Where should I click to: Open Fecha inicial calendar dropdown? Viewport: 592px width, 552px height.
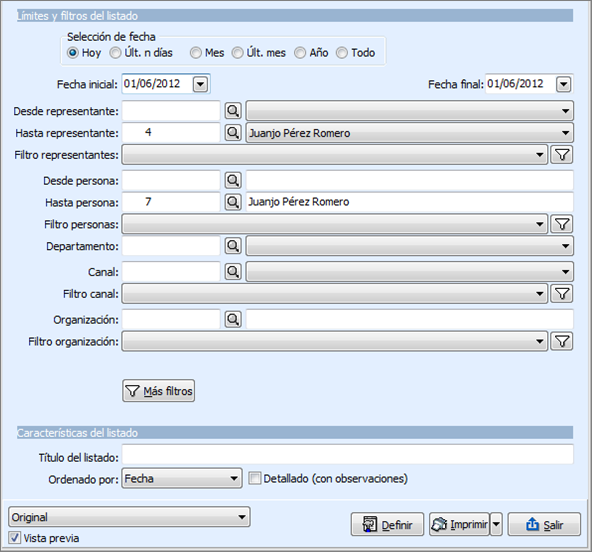click(x=200, y=84)
